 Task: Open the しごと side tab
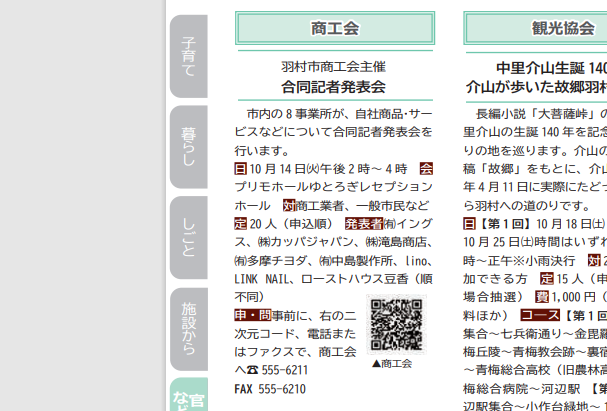[188, 236]
